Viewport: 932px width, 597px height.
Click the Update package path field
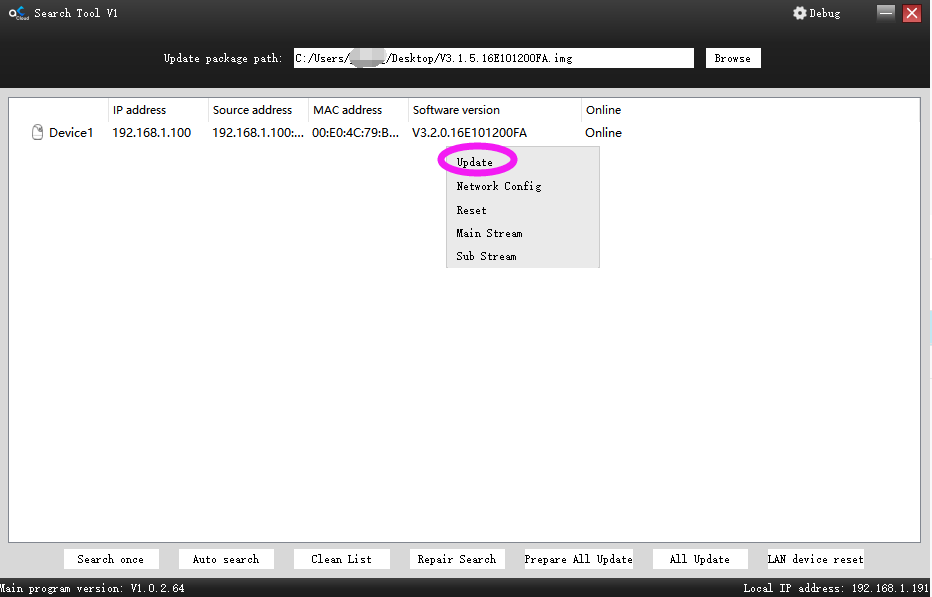[x=493, y=58]
